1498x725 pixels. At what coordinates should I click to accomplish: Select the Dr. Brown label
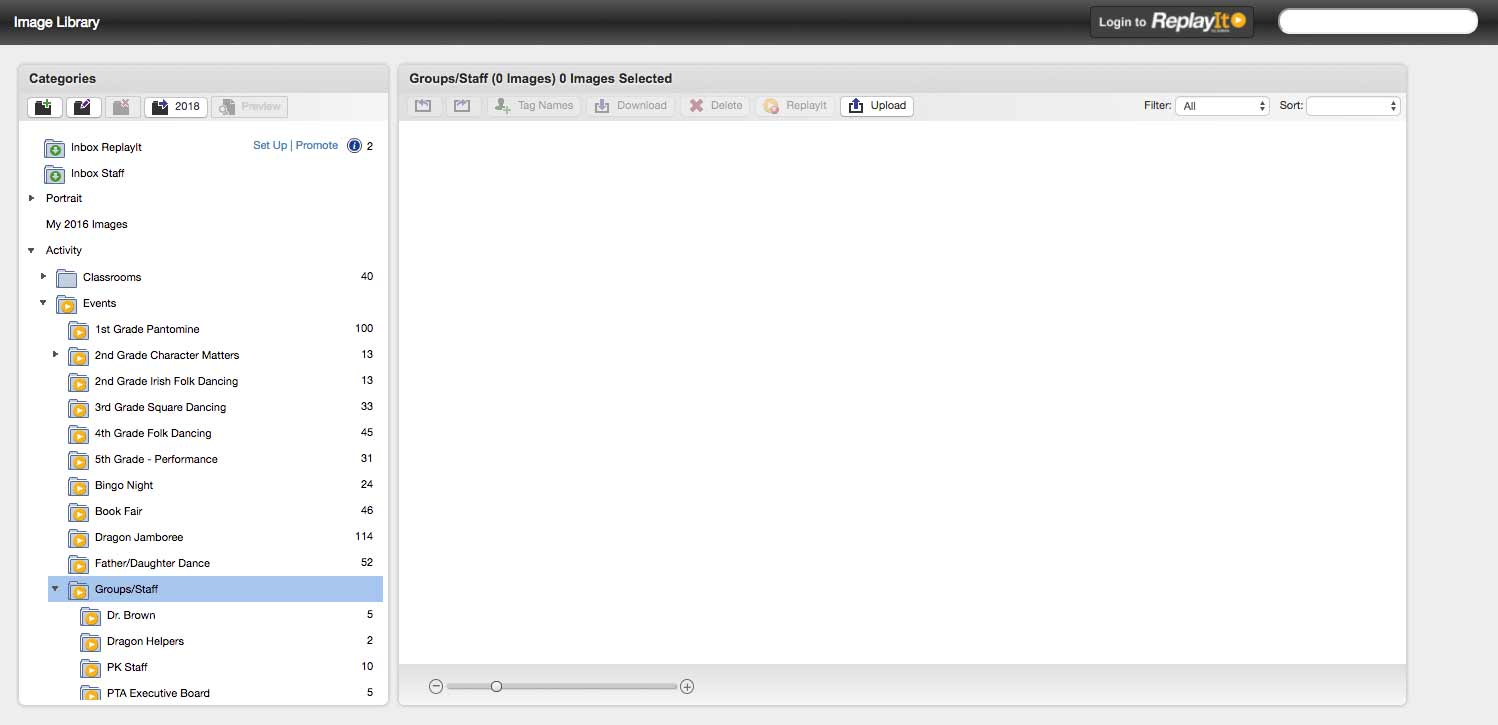(131, 615)
